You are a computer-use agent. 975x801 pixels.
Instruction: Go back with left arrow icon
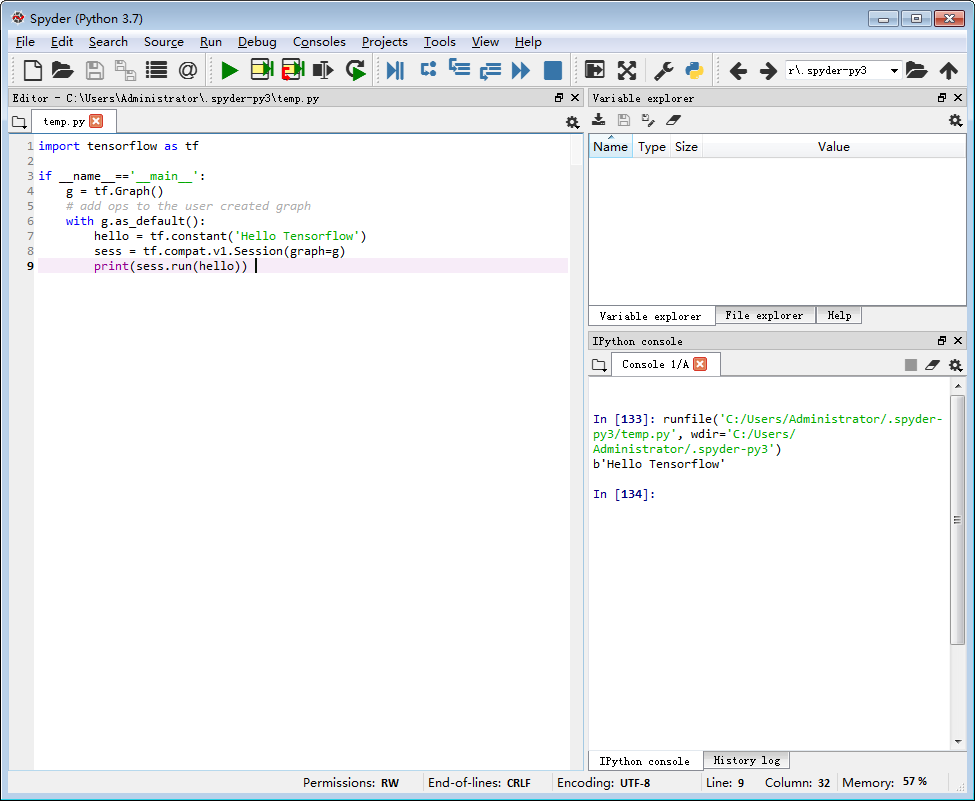tap(738, 71)
